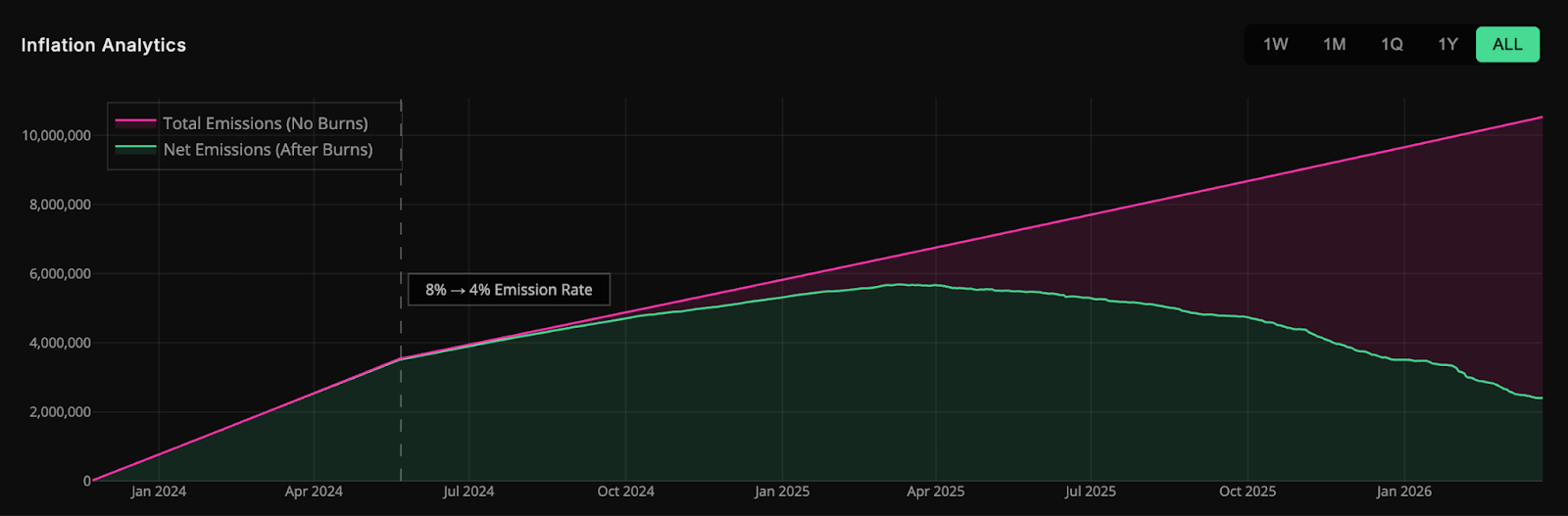Click the highlighted ALL range button
The image size is (1568, 516).
click(1507, 45)
